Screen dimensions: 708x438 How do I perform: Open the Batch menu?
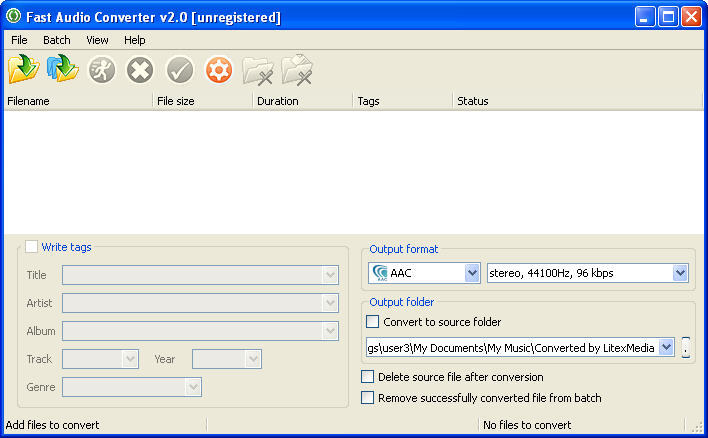56,40
